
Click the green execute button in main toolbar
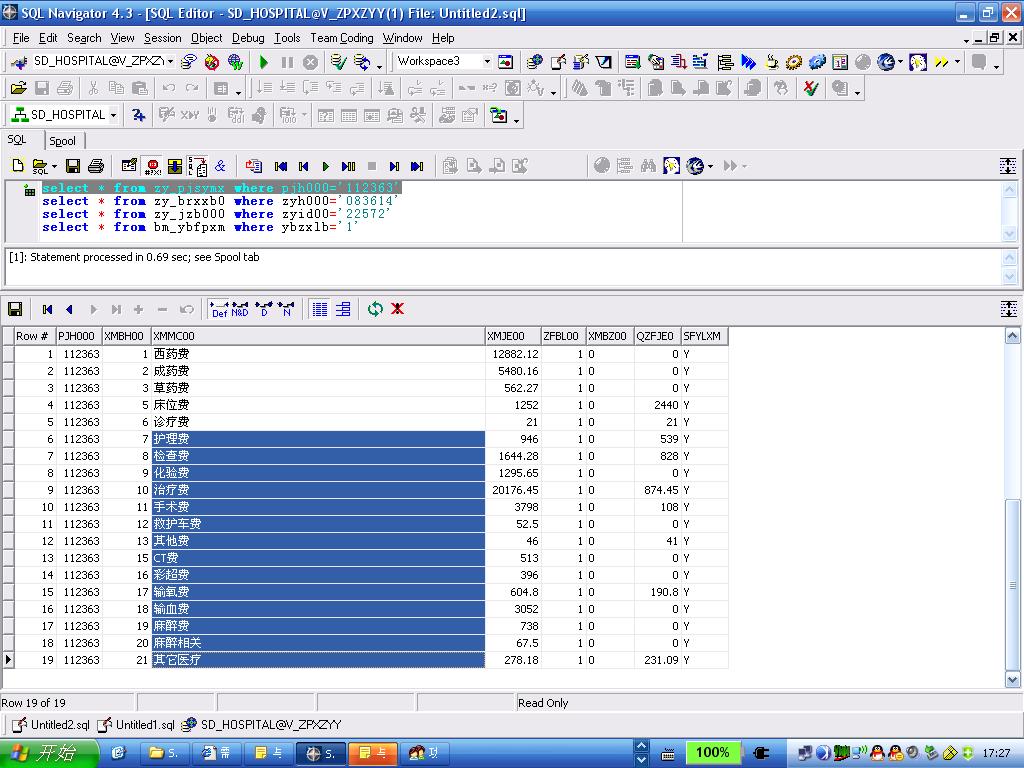click(x=264, y=62)
